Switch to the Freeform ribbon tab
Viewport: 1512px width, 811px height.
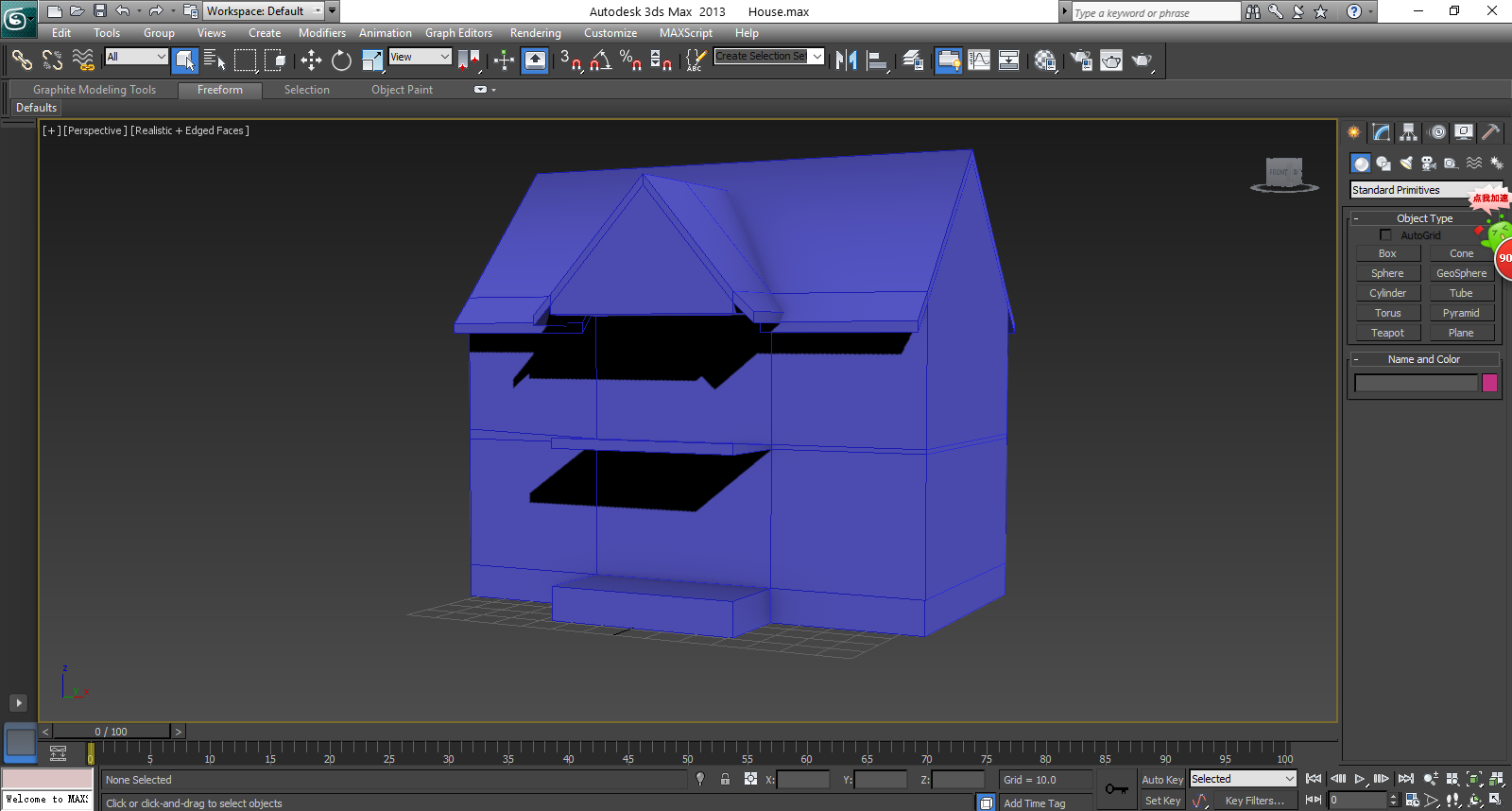(x=220, y=90)
